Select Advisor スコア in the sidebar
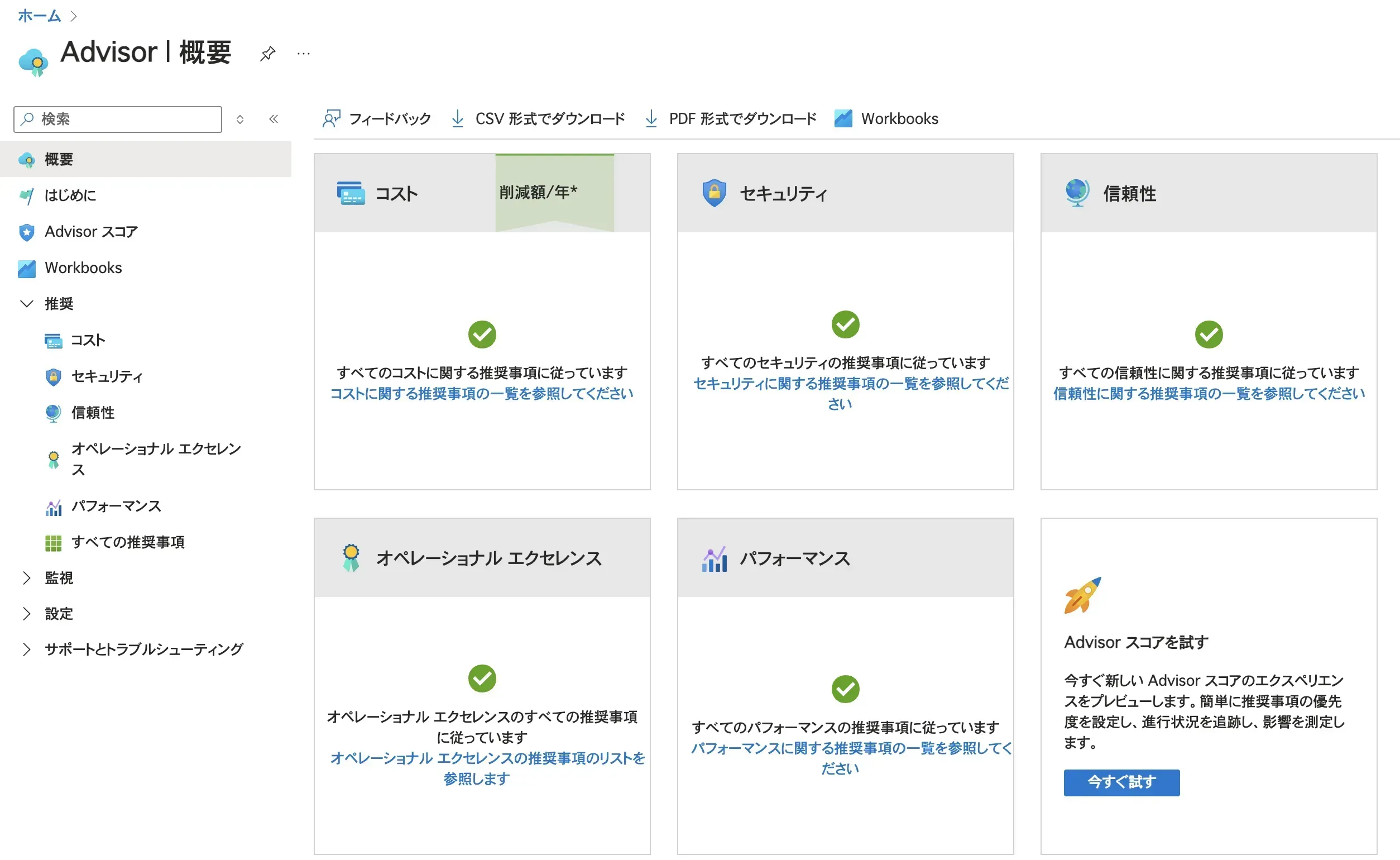This screenshot has width=1400, height=860. (x=91, y=232)
